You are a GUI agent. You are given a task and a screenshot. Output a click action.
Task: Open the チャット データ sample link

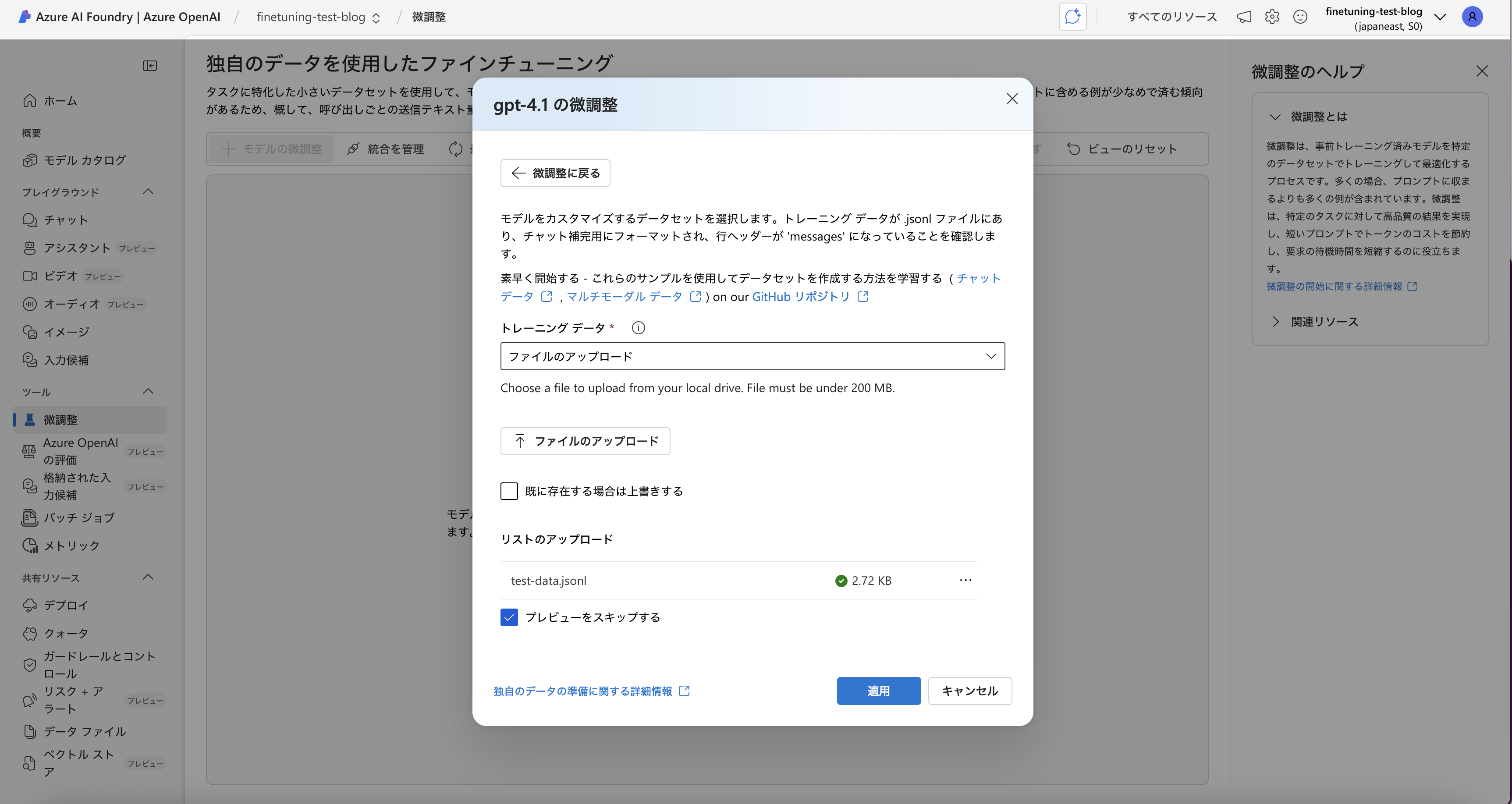point(978,279)
